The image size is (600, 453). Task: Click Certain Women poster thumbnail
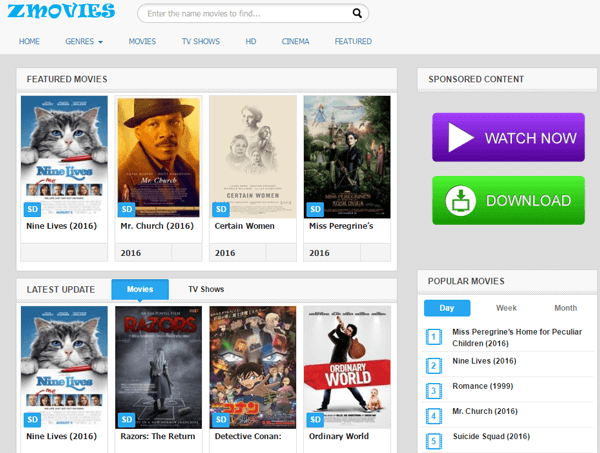[x=253, y=157]
